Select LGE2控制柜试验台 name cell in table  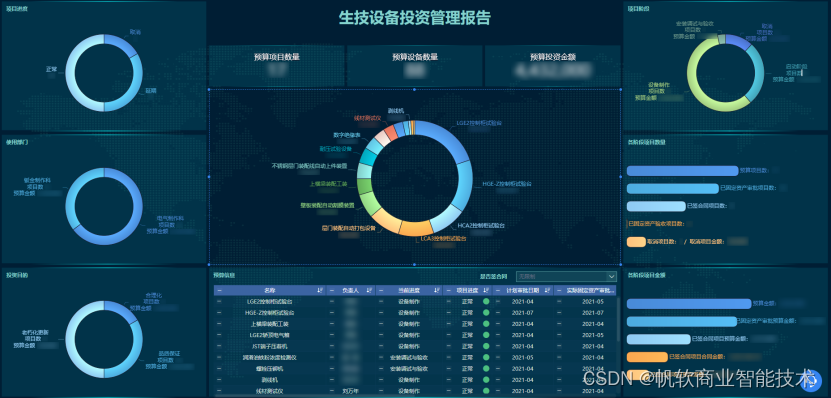pos(270,302)
